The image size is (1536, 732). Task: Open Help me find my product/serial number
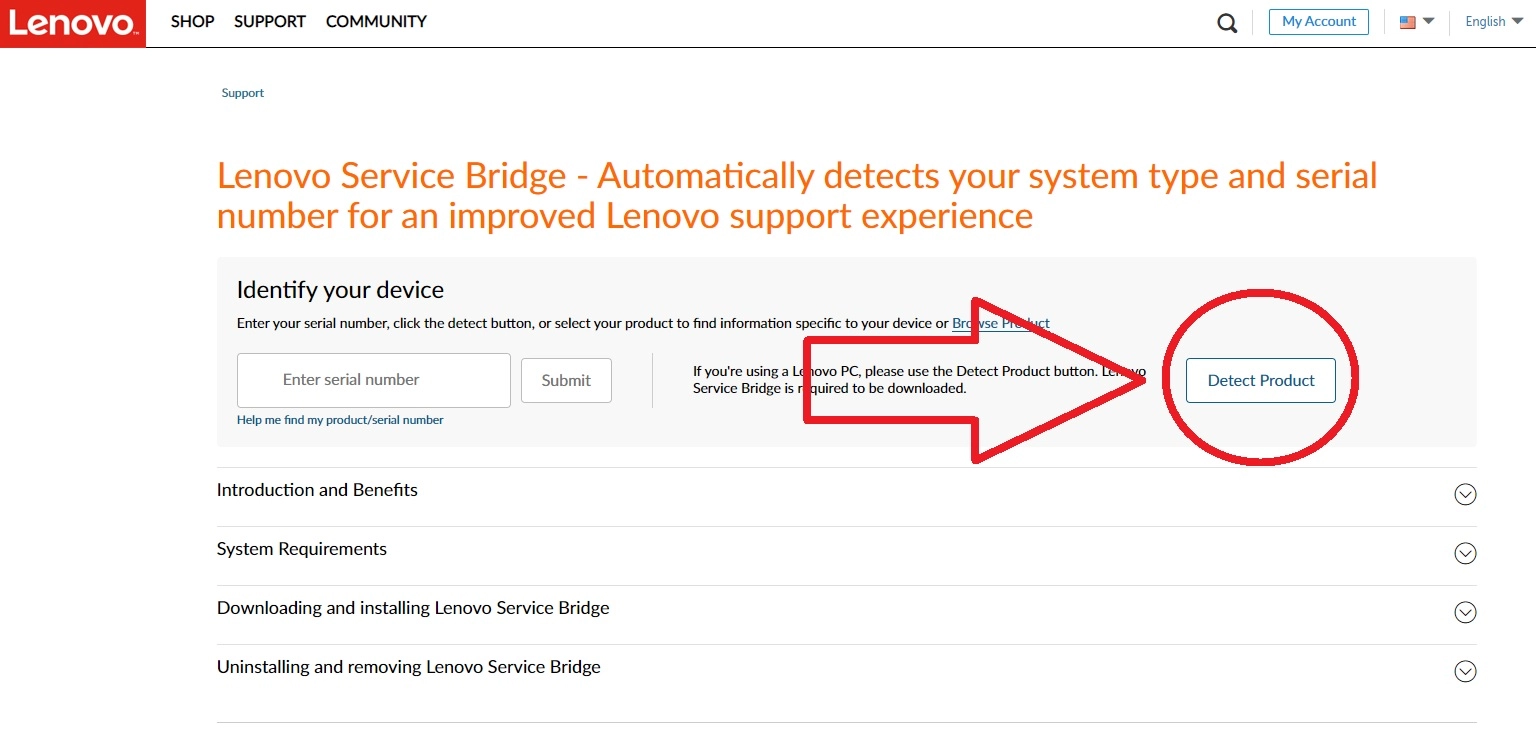coord(340,420)
